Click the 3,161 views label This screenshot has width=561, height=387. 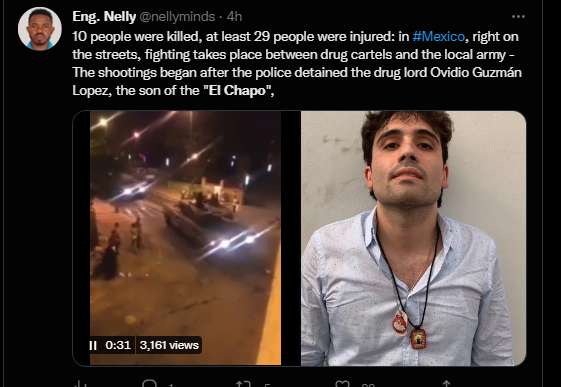click(x=169, y=345)
